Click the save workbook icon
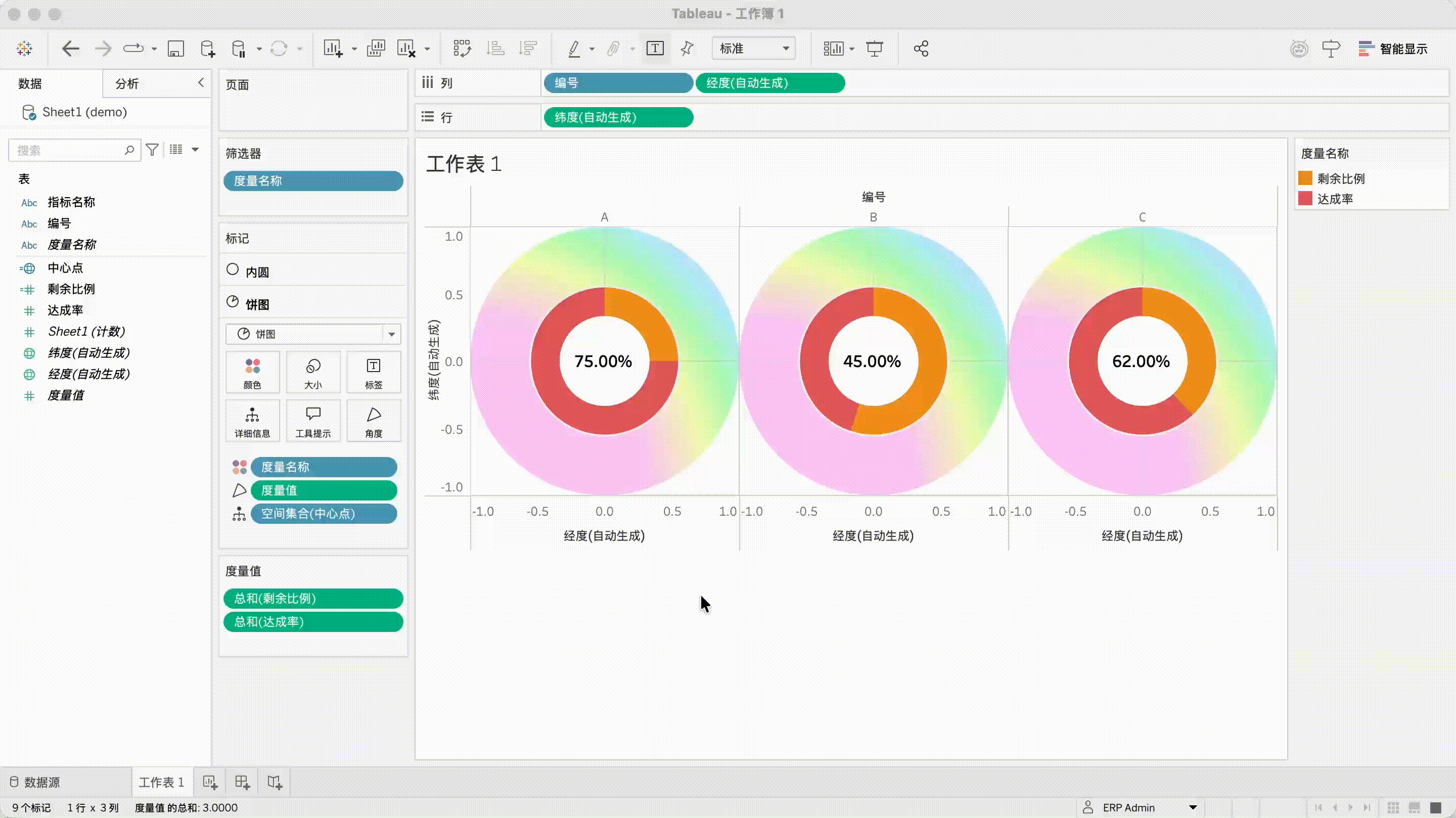Screen dimensions: 1456x818 pyautogui.click(x=176, y=49)
